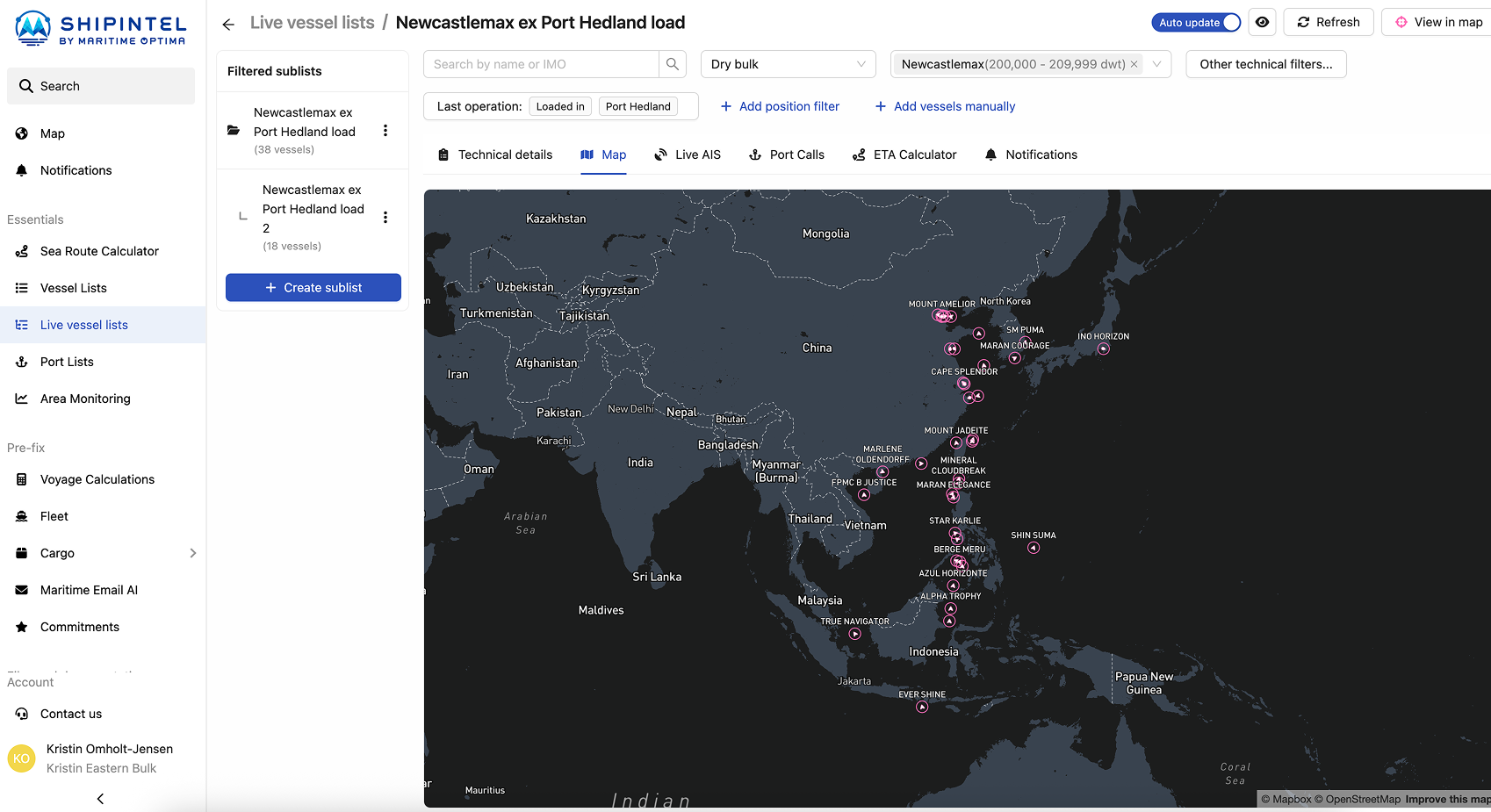Expand the vessel size dropdown arrow

[1157, 64]
